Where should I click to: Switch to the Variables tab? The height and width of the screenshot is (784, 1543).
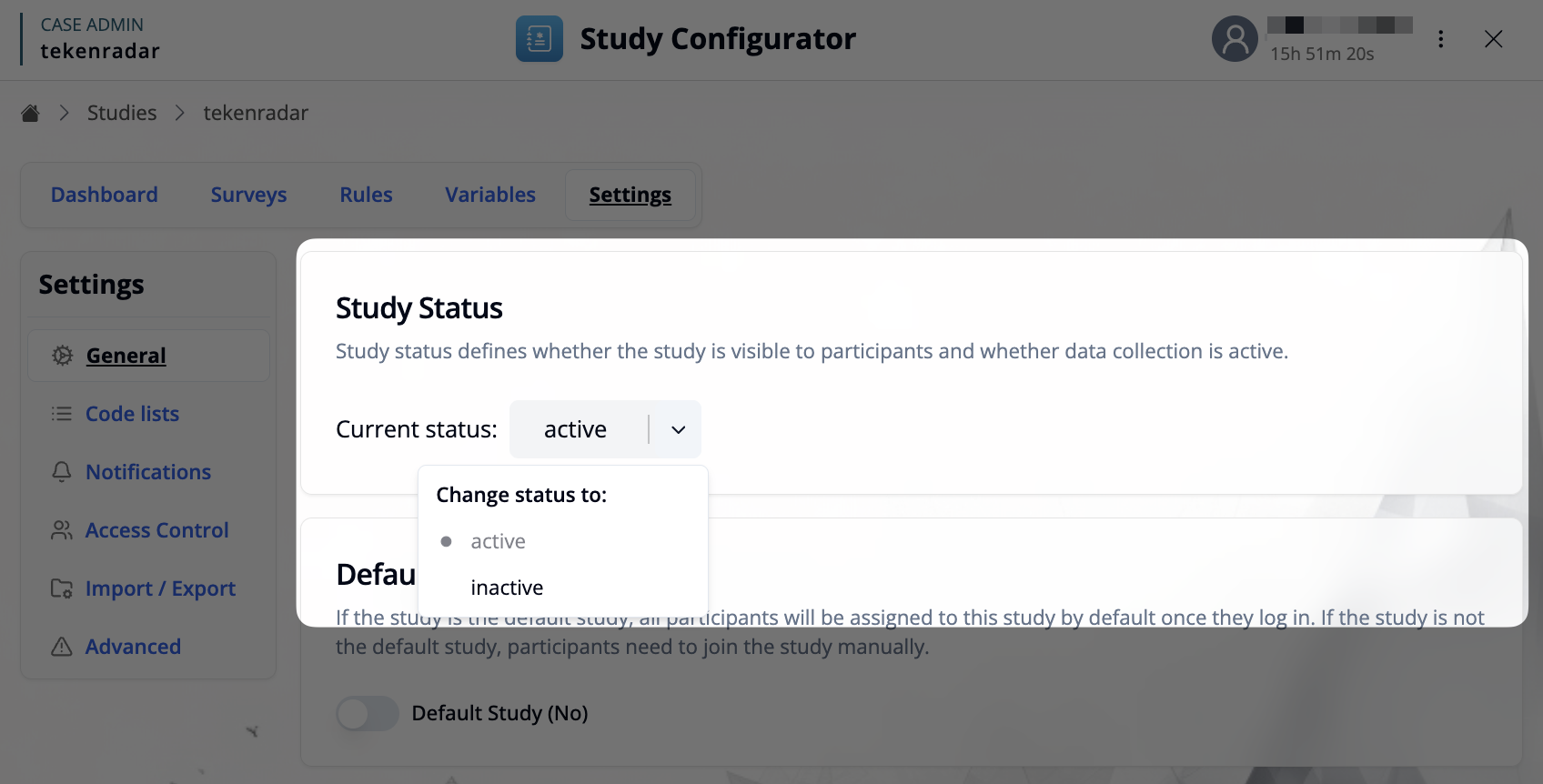pos(489,195)
